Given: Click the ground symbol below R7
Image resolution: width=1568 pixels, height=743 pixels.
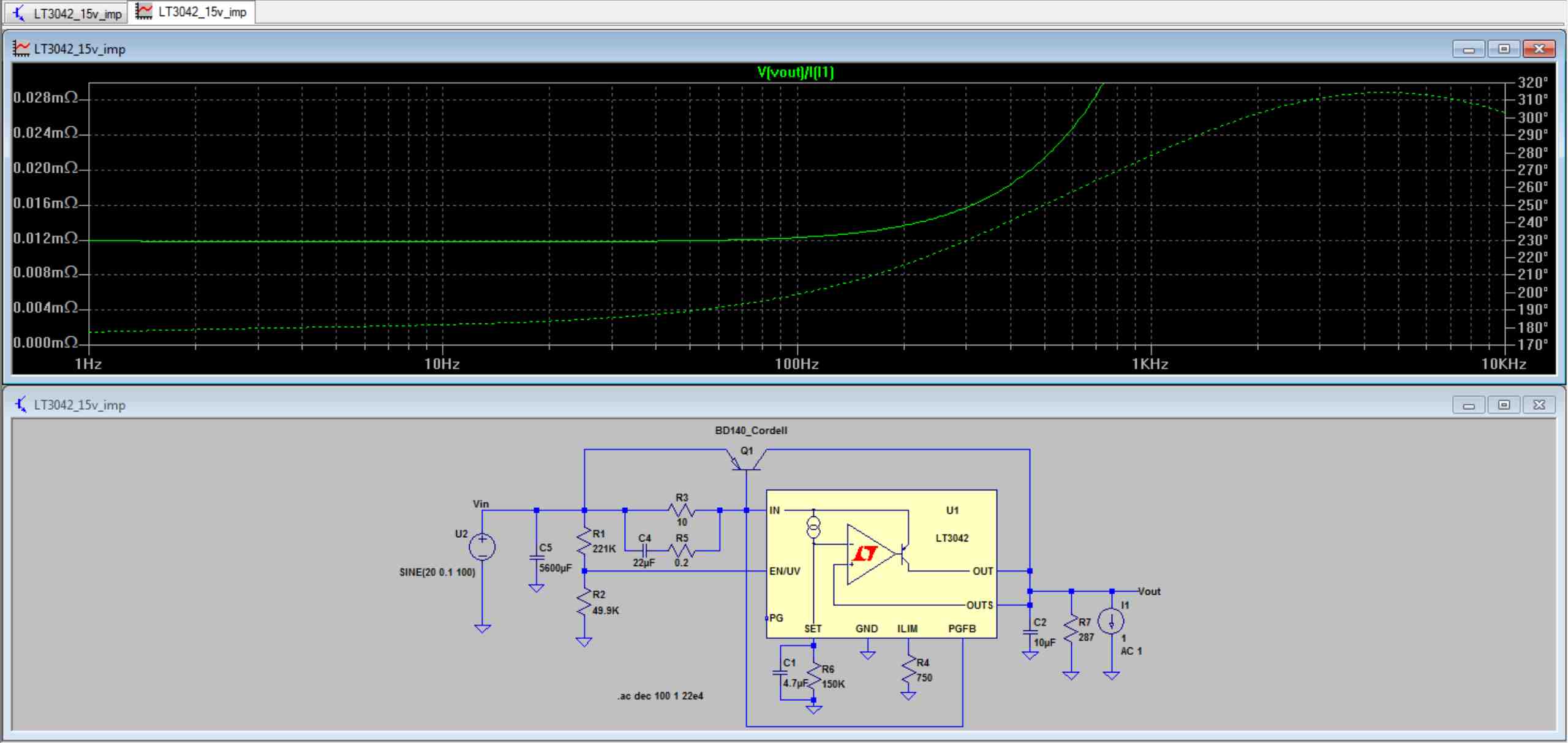Looking at the screenshot, I should (1071, 676).
